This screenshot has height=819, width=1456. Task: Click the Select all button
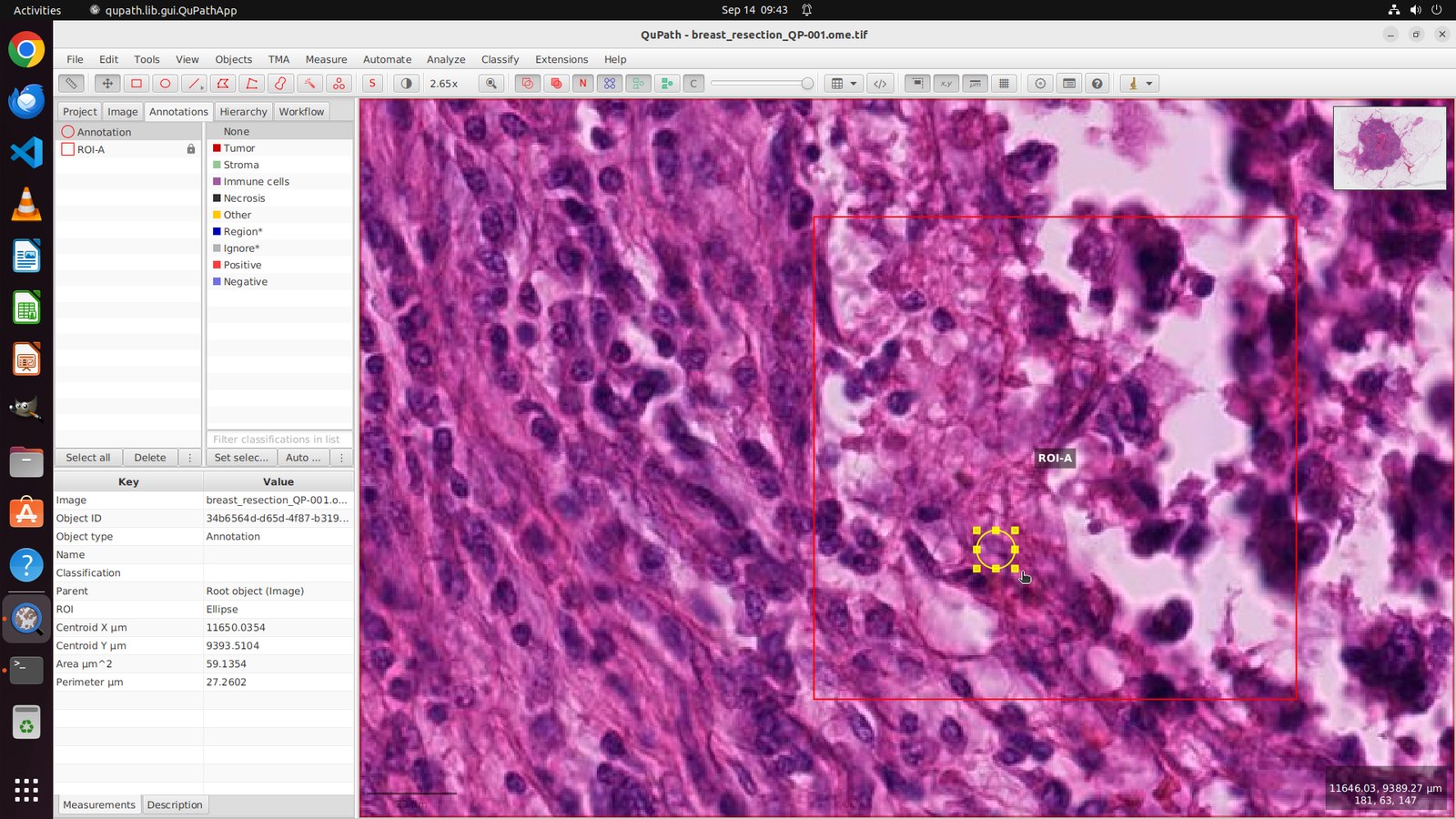coord(88,458)
